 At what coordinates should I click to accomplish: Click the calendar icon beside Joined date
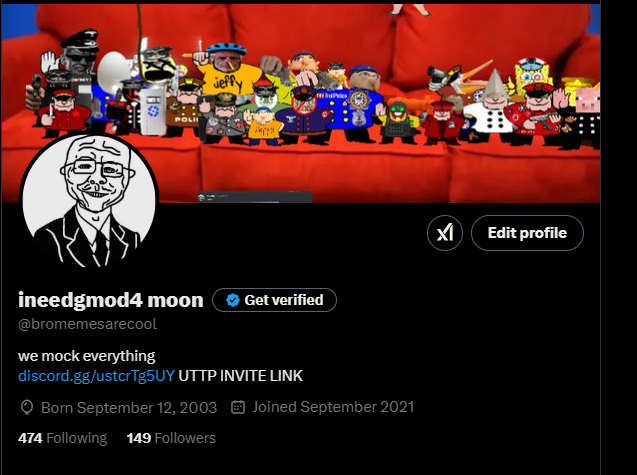238,407
